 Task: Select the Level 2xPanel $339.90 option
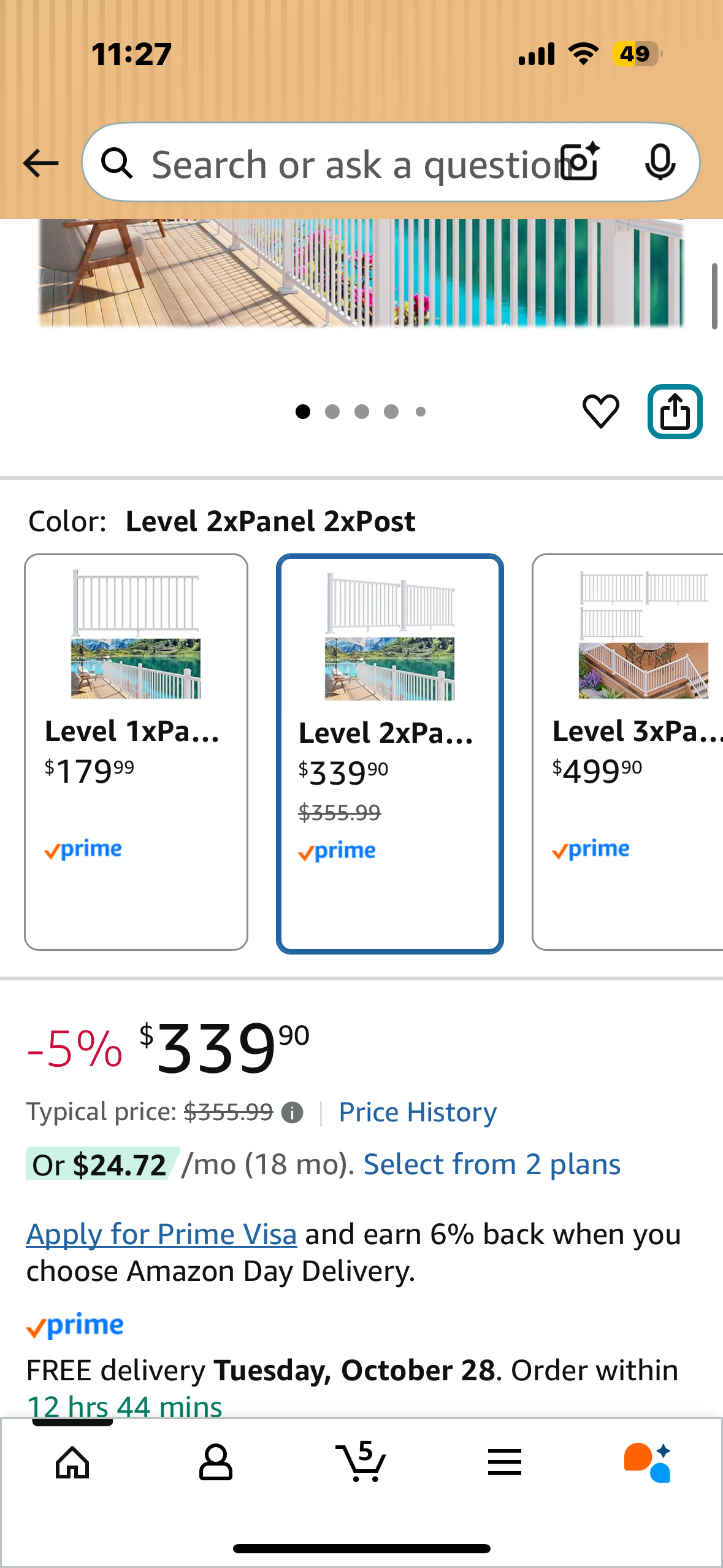[390, 753]
